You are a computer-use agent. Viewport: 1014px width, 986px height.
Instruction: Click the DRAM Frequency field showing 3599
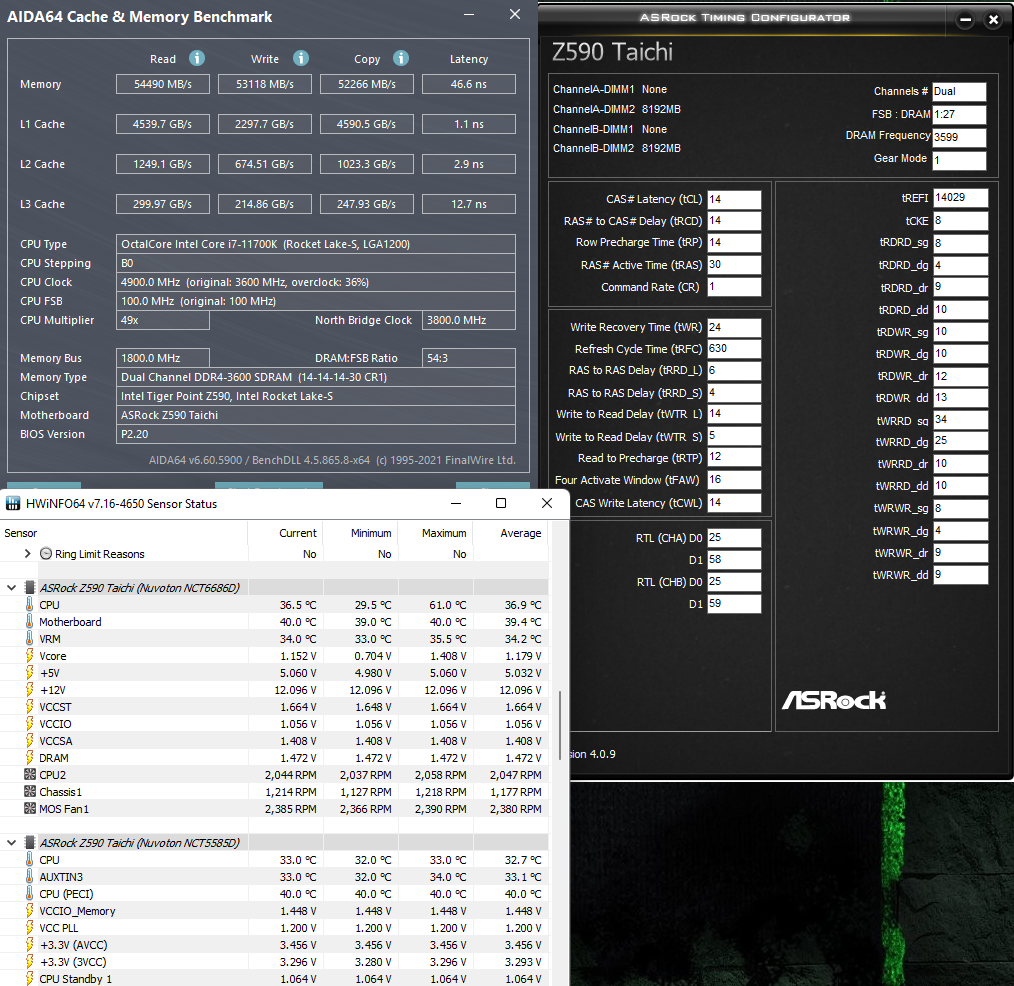coord(959,136)
